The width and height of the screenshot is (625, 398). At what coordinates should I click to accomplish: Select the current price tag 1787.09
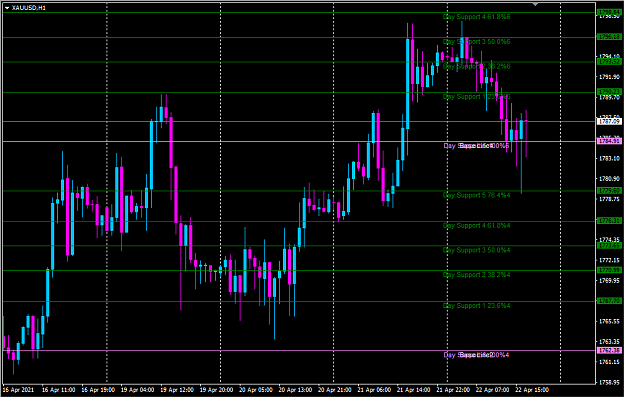pyautogui.click(x=609, y=121)
